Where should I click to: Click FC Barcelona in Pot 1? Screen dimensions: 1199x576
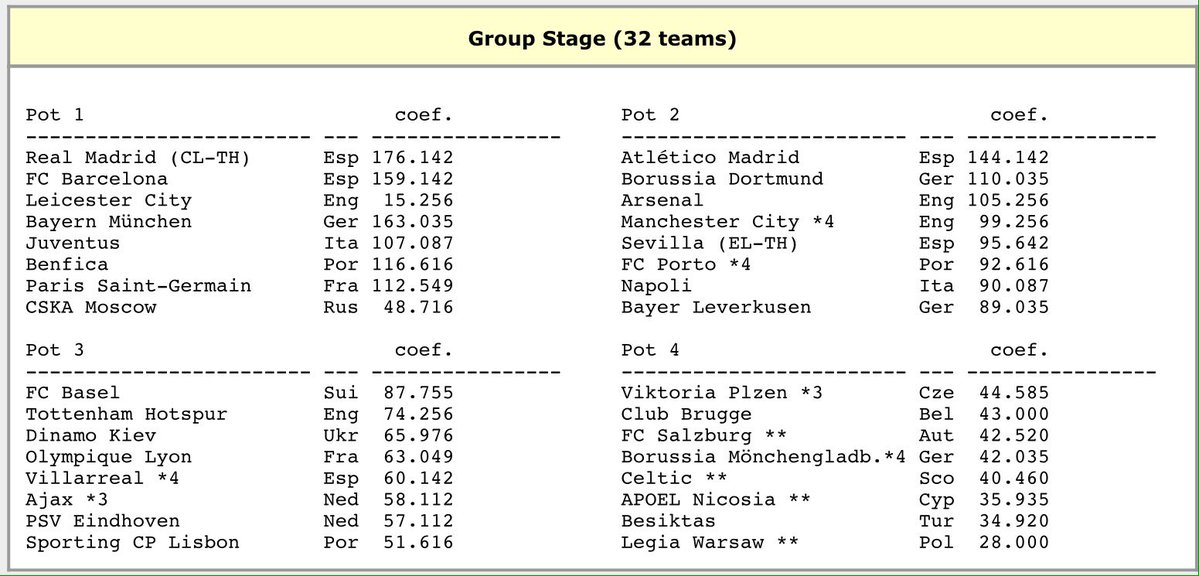tap(96, 179)
